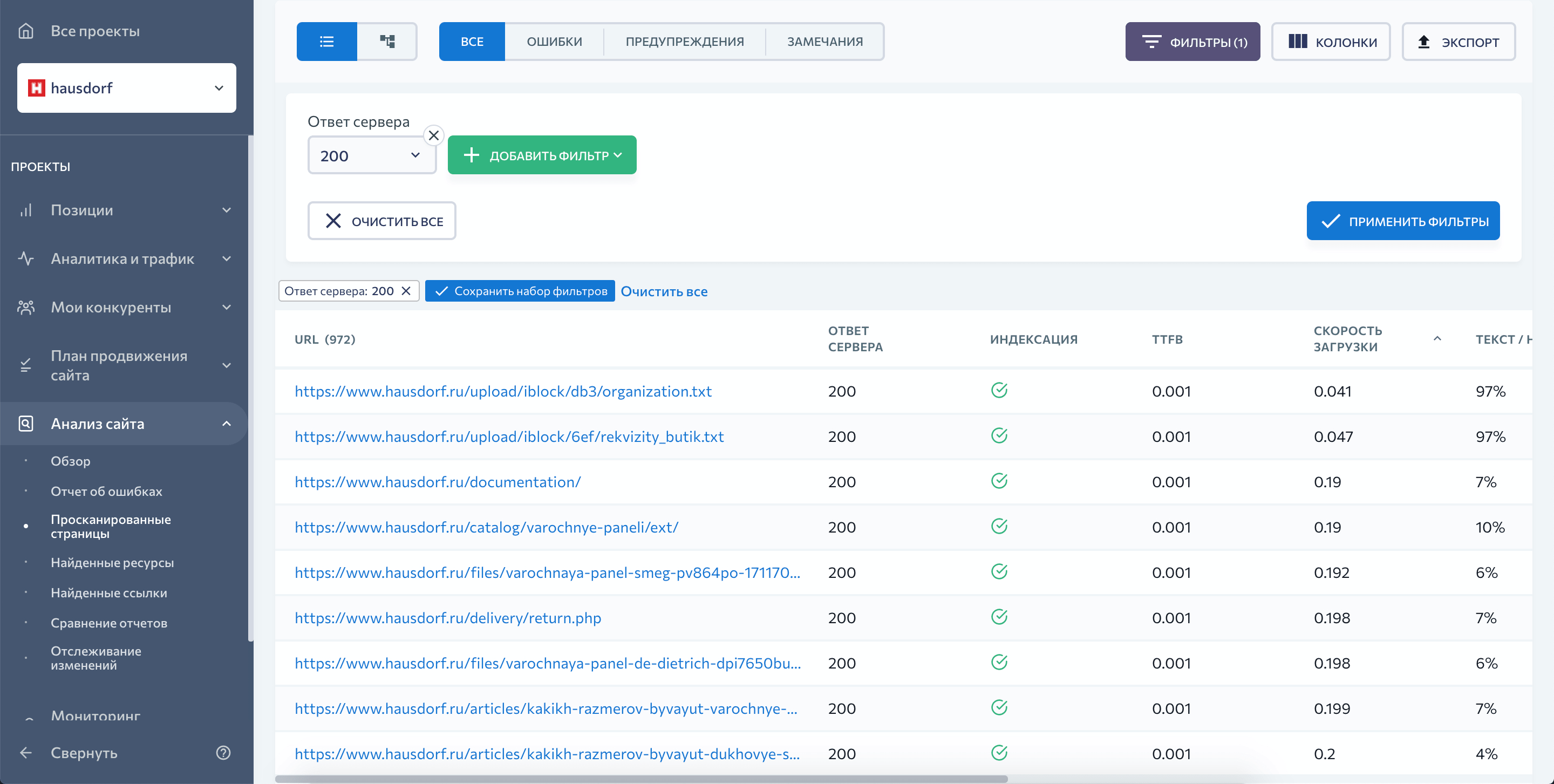Click the ОТВЕТ СЕРВЕРА column header
This screenshot has height=784, width=1554.
pyautogui.click(x=855, y=339)
